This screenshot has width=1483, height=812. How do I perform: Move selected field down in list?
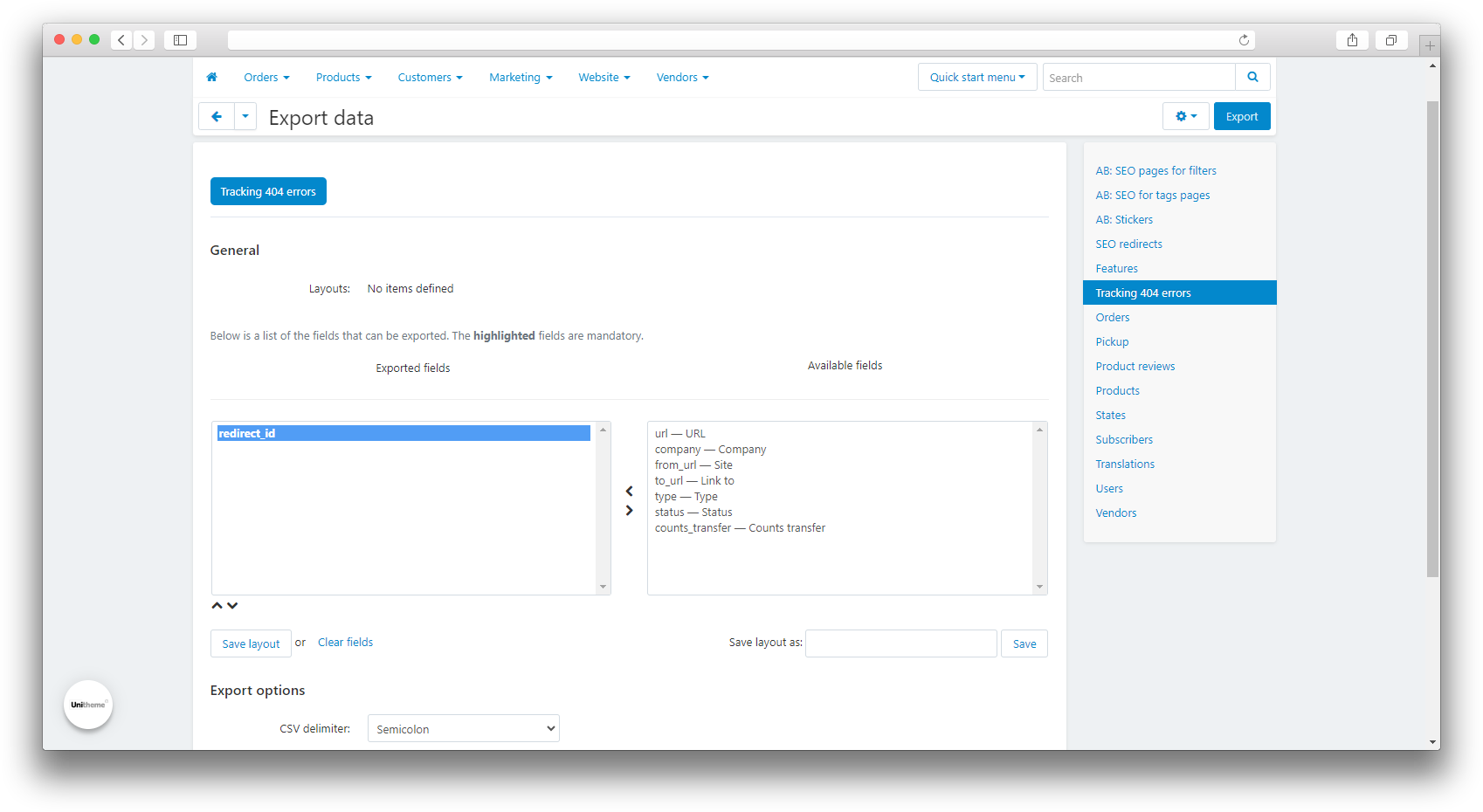pyautogui.click(x=232, y=606)
